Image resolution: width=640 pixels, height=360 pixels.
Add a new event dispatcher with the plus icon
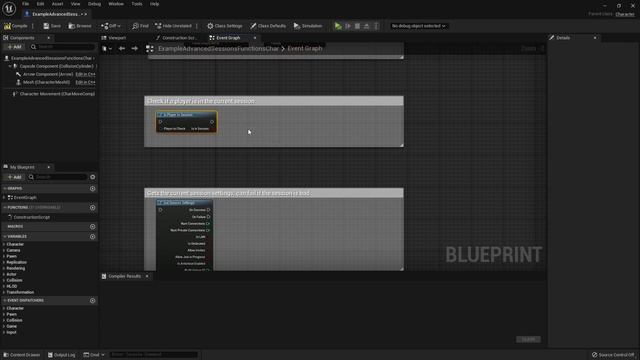tap(93, 301)
